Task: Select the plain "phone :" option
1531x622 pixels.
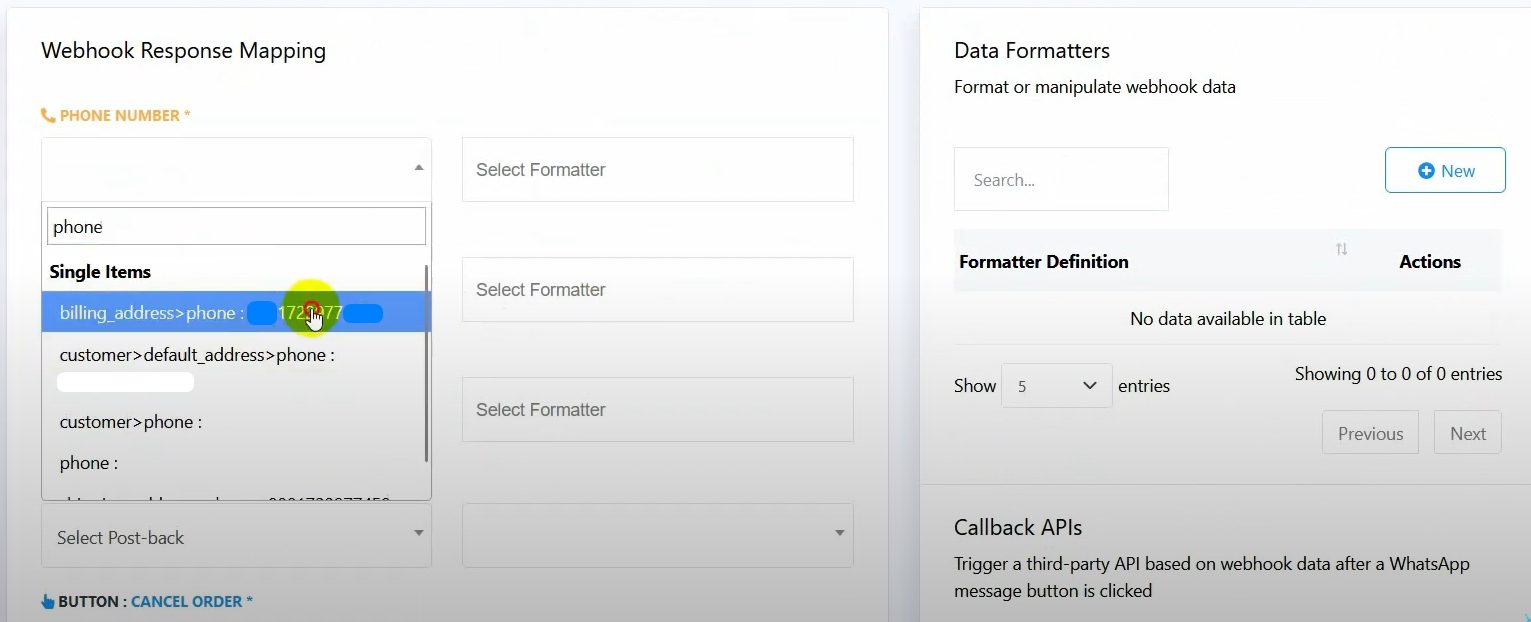Action: coord(89,463)
